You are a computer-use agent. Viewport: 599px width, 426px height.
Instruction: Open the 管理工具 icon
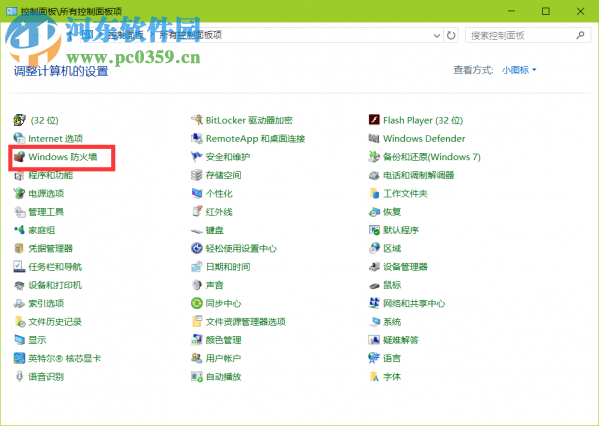(x=19, y=212)
